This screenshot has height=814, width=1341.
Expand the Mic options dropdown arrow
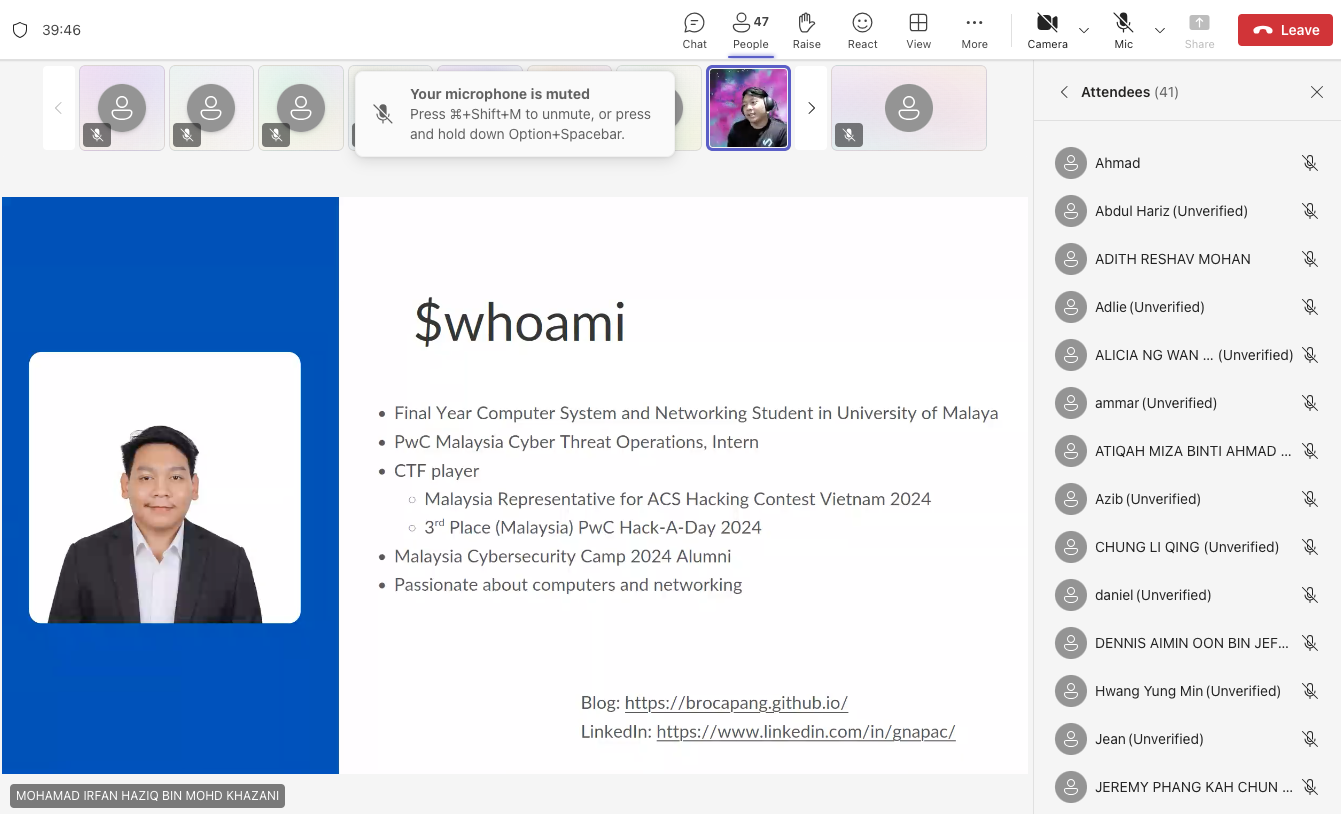click(x=1160, y=30)
